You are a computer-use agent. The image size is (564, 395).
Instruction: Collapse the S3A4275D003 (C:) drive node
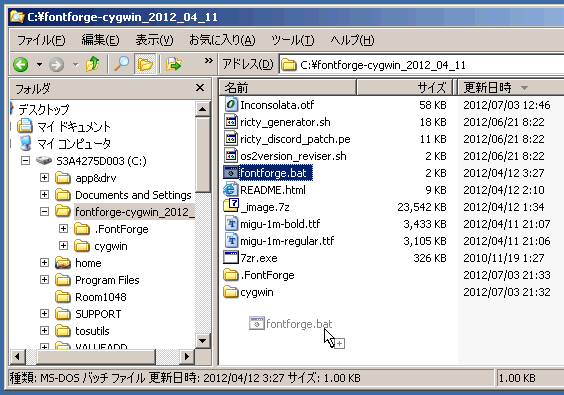tap(25, 161)
